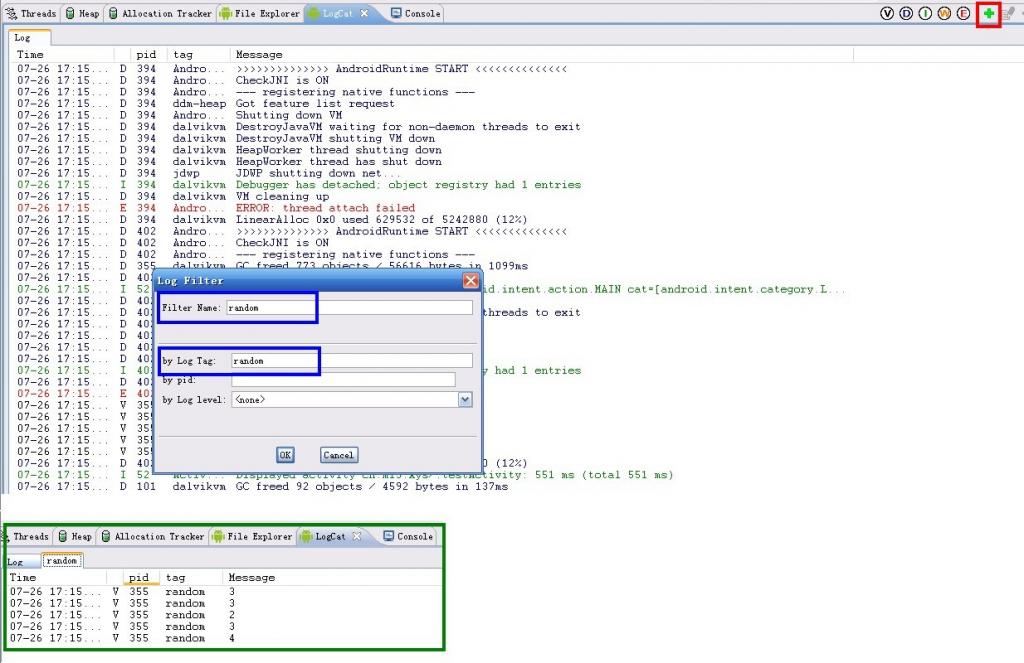Open Allocation Tracker tab in top panel

pos(160,14)
